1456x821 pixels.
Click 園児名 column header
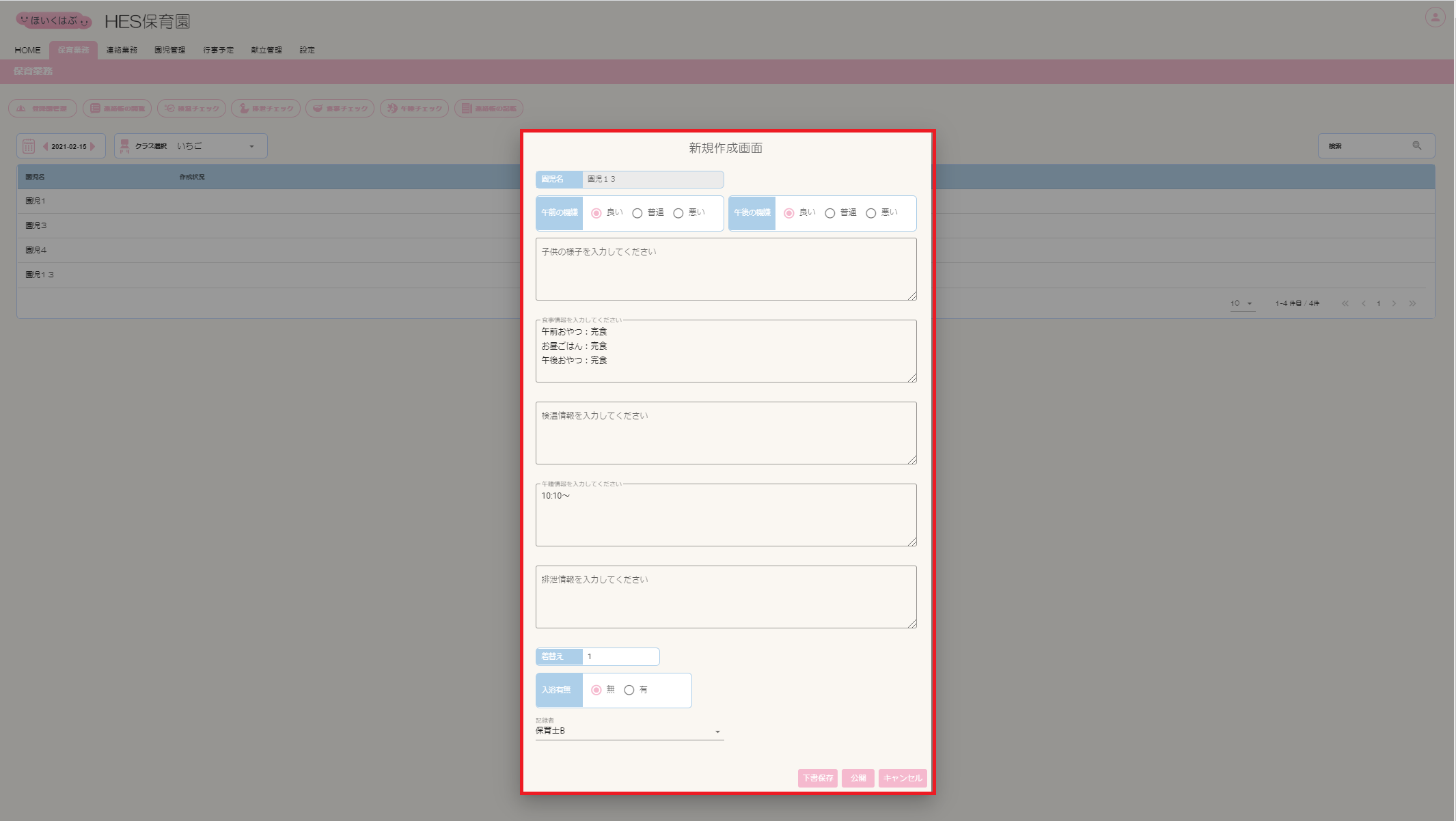pos(35,177)
